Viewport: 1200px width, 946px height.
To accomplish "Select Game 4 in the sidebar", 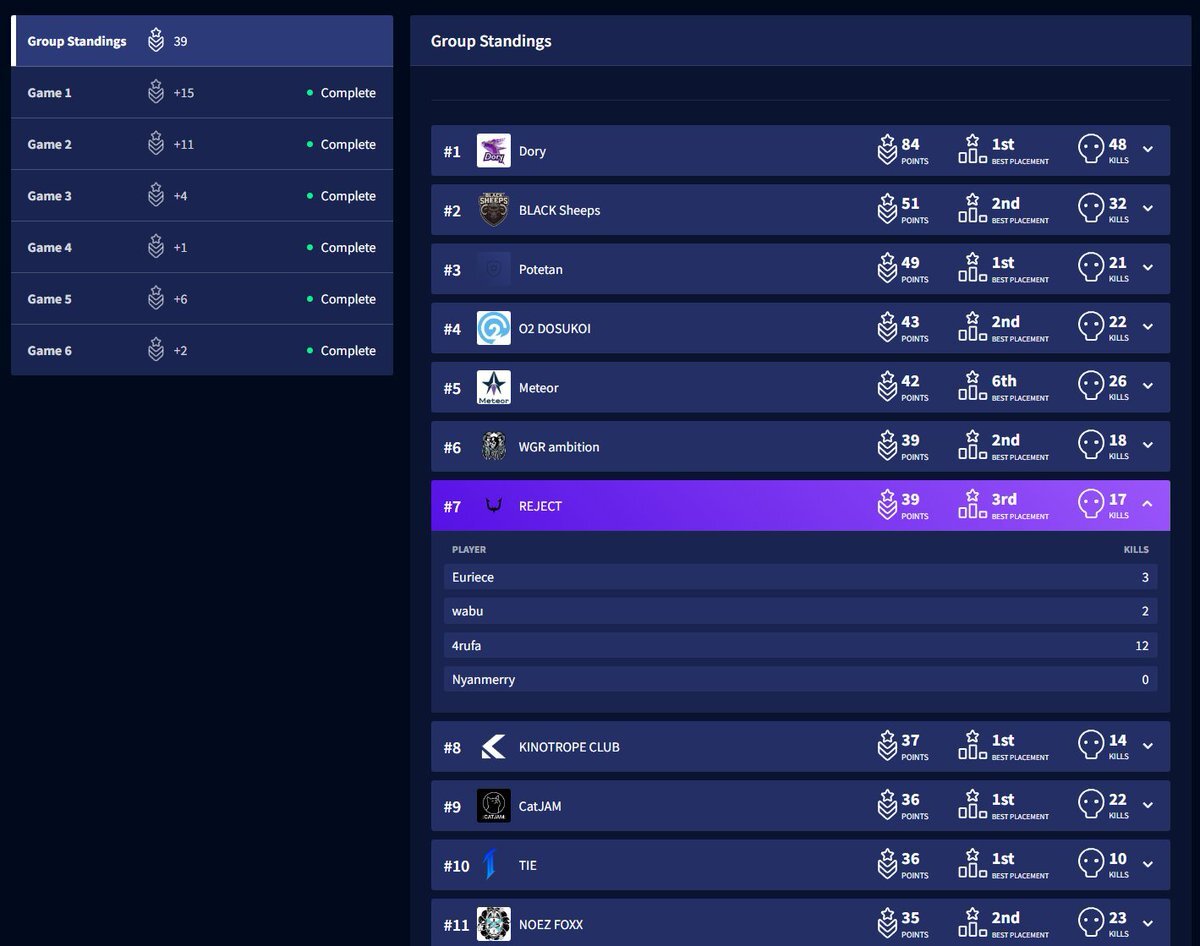I will tap(202, 247).
